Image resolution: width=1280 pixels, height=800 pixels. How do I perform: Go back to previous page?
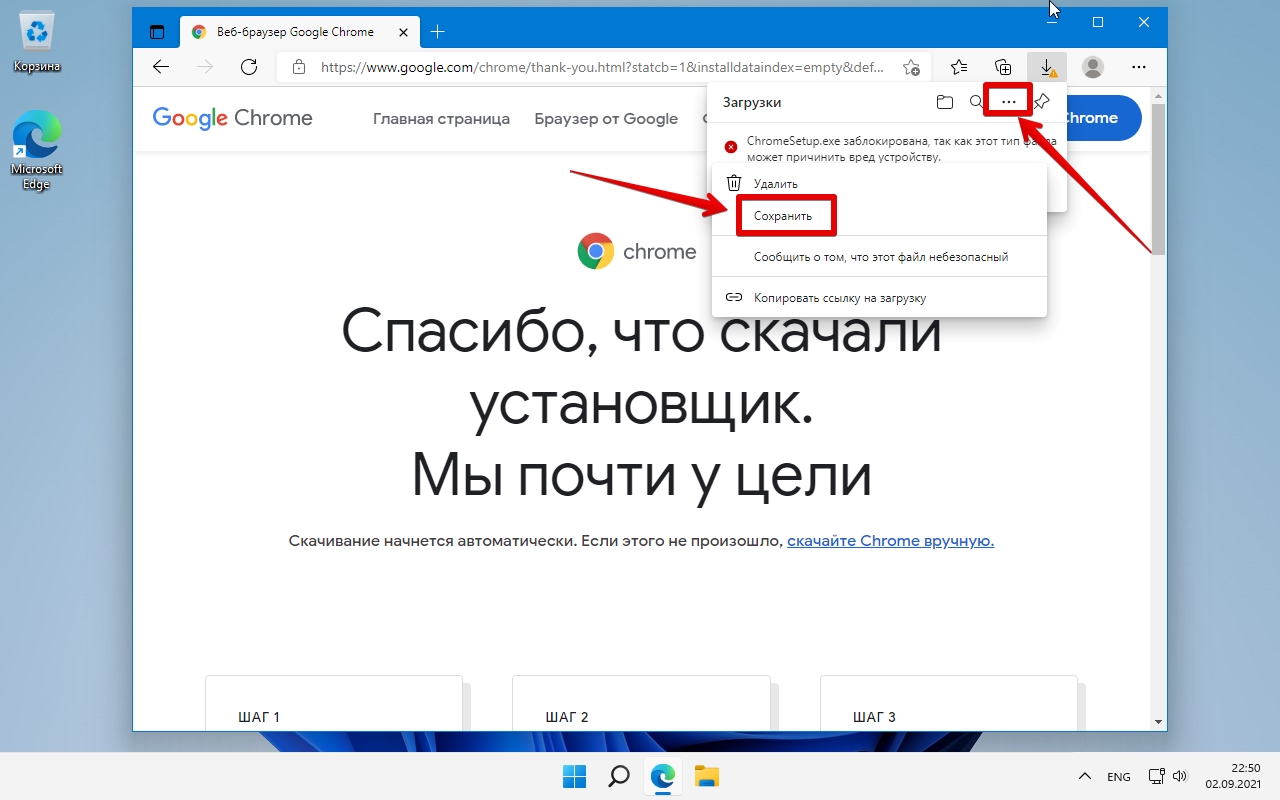tap(161, 67)
